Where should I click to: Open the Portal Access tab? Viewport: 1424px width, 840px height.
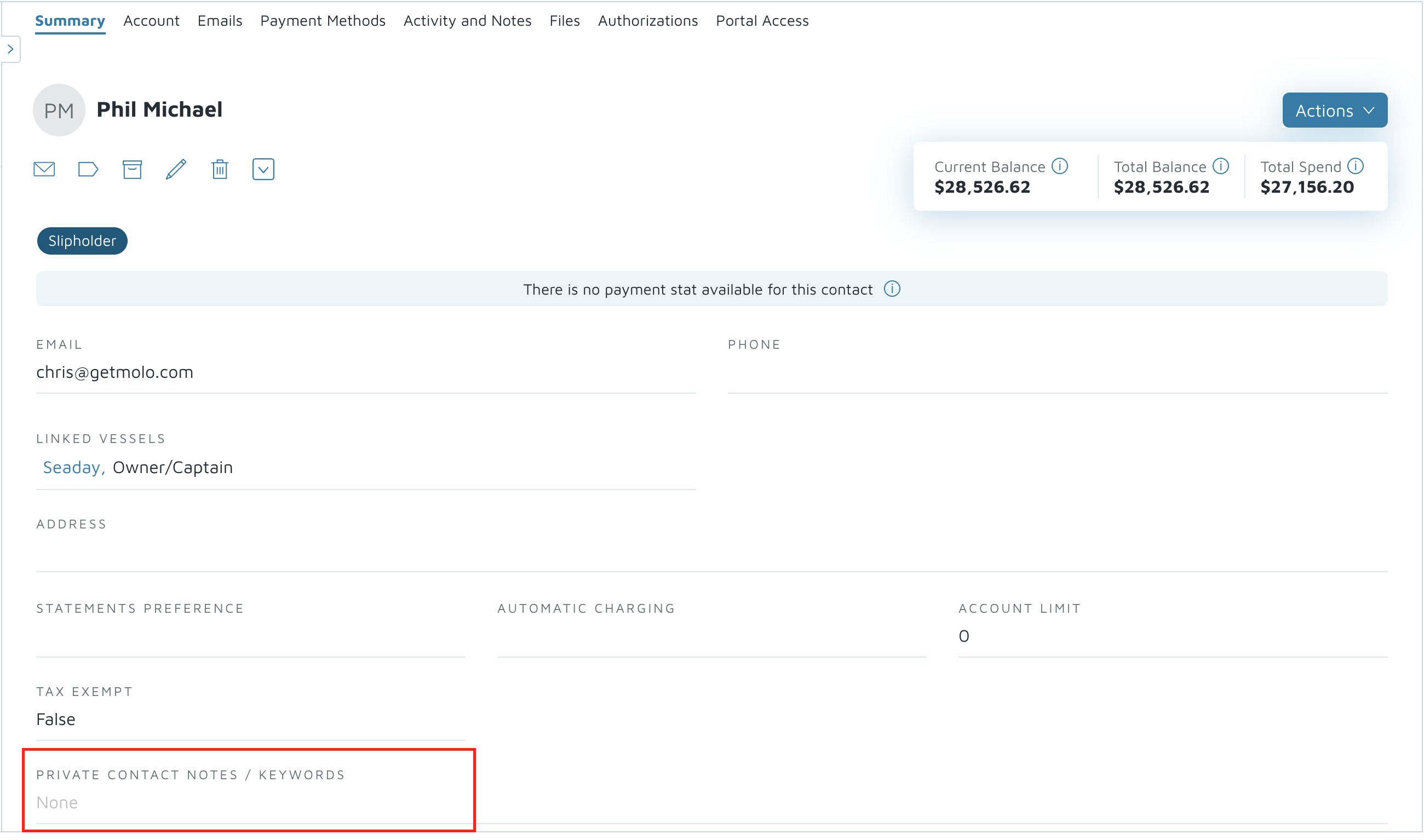pos(762,21)
